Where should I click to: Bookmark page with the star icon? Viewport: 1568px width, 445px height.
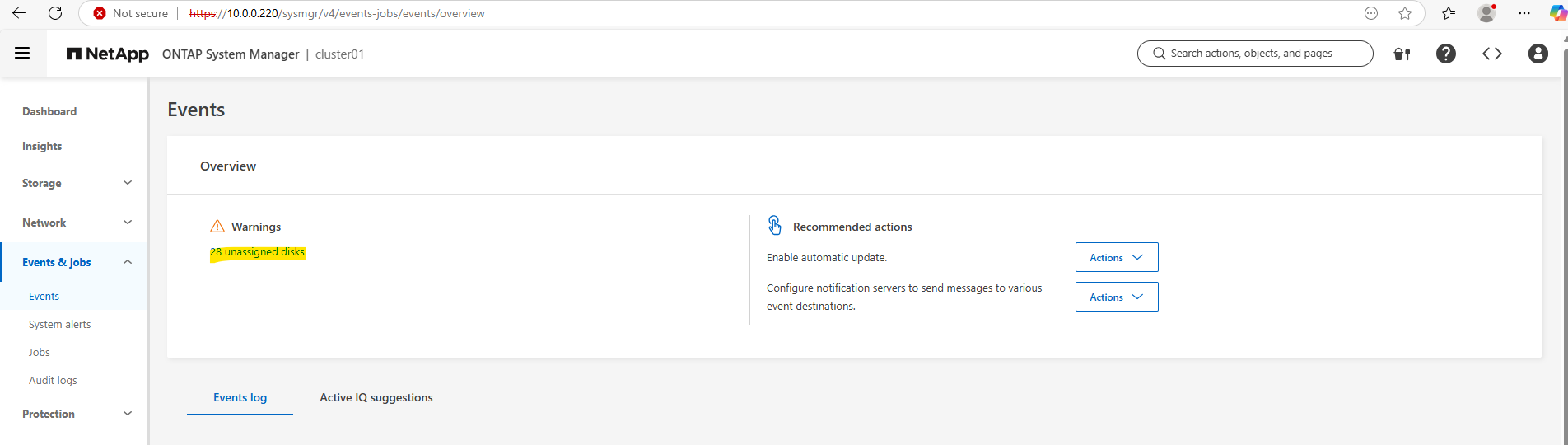[1405, 13]
